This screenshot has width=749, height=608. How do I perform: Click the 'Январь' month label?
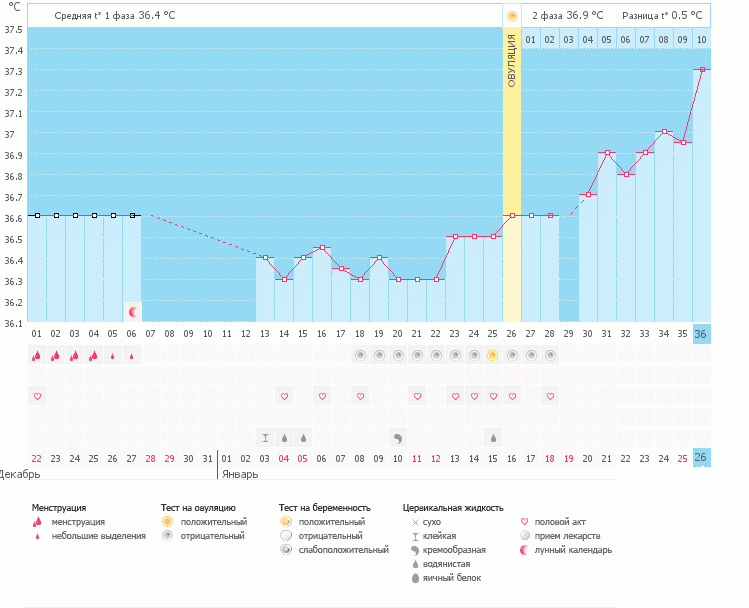tap(239, 474)
